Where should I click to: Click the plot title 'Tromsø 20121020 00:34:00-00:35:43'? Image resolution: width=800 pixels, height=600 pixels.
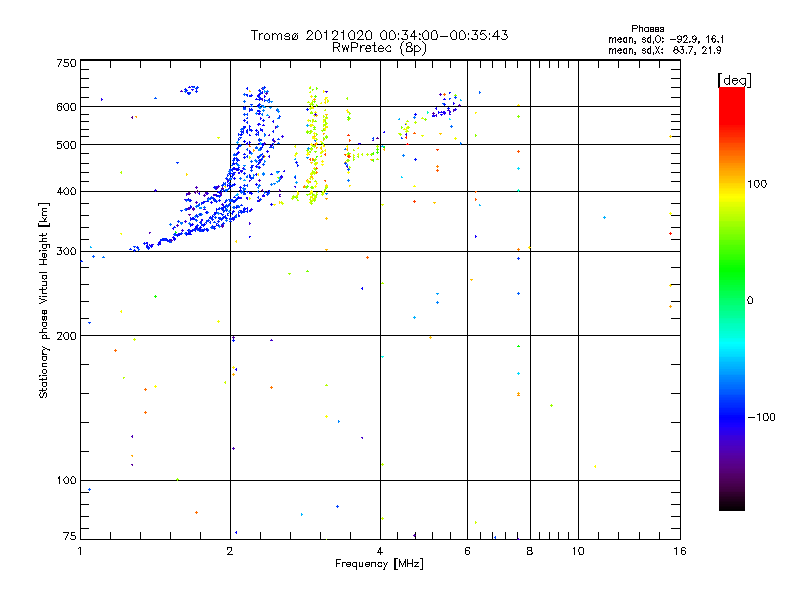(x=379, y=35)
